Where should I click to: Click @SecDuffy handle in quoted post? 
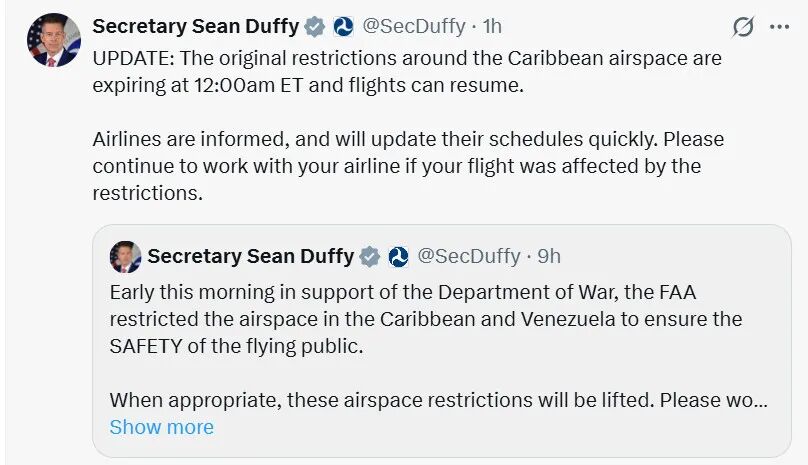(467, 257)
